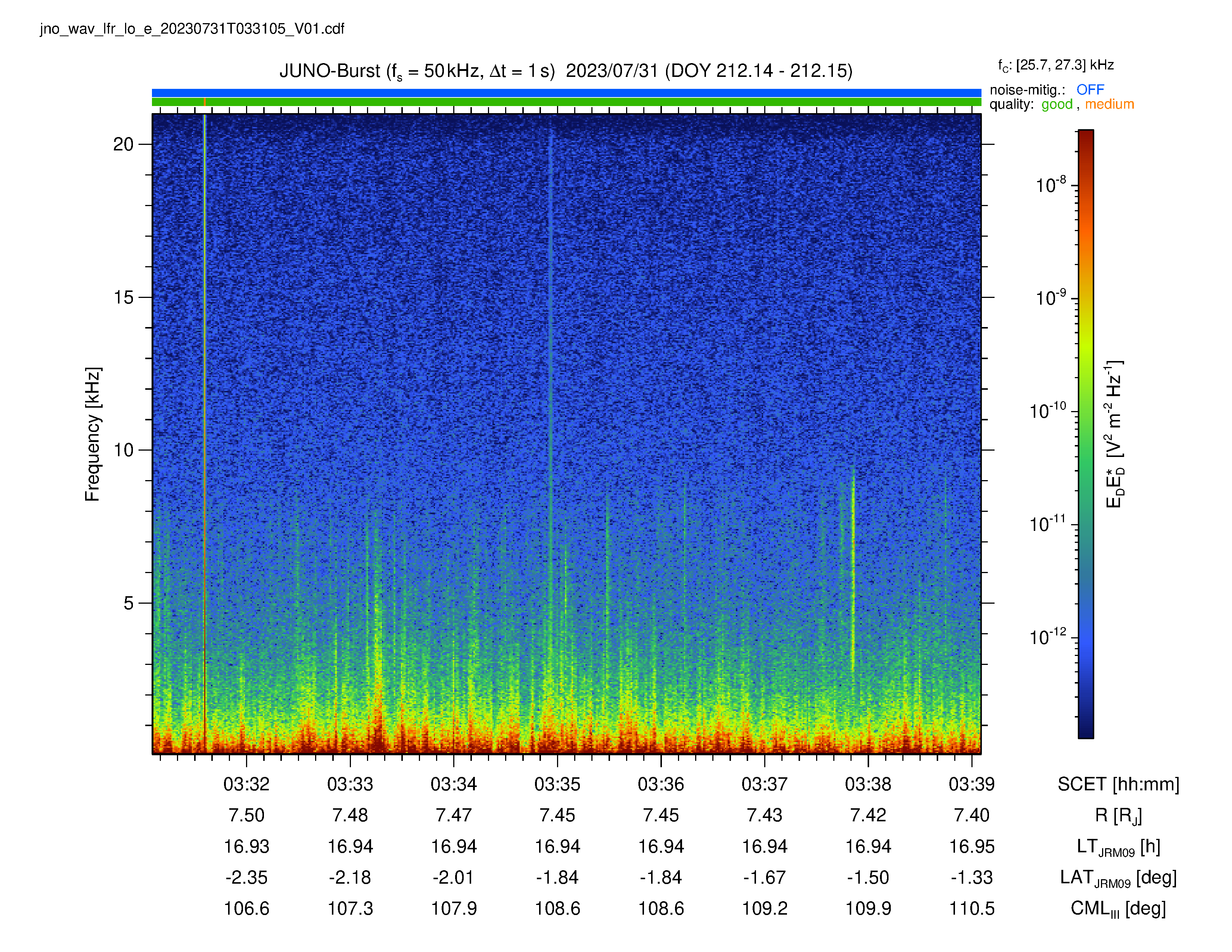Click the CML III [deg] row label
The width and height of the screenshot is (1232, 952).
1118,909
